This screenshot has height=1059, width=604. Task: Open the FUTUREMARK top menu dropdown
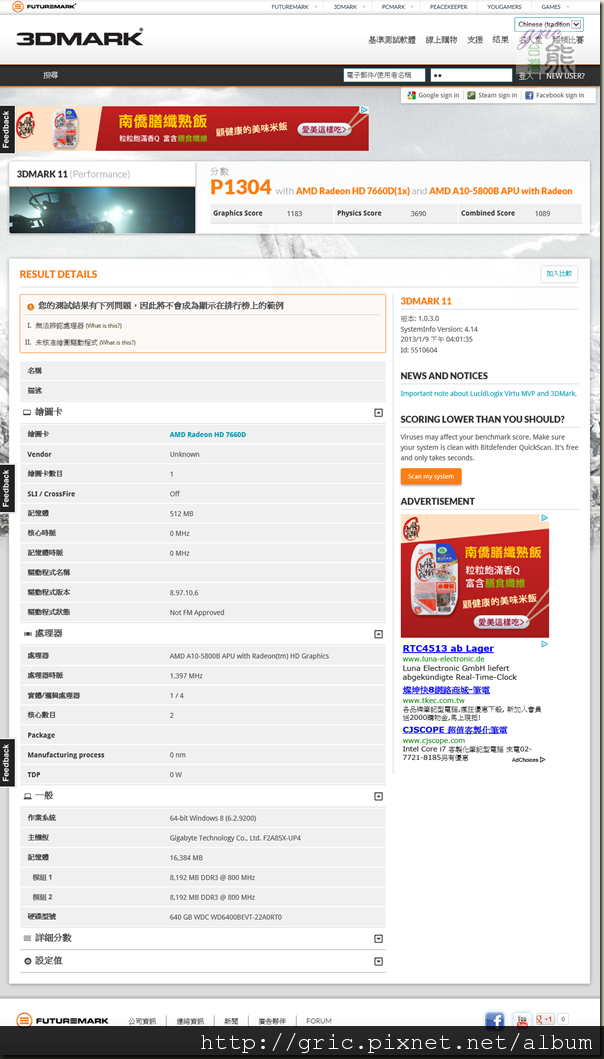coord(294,7)
